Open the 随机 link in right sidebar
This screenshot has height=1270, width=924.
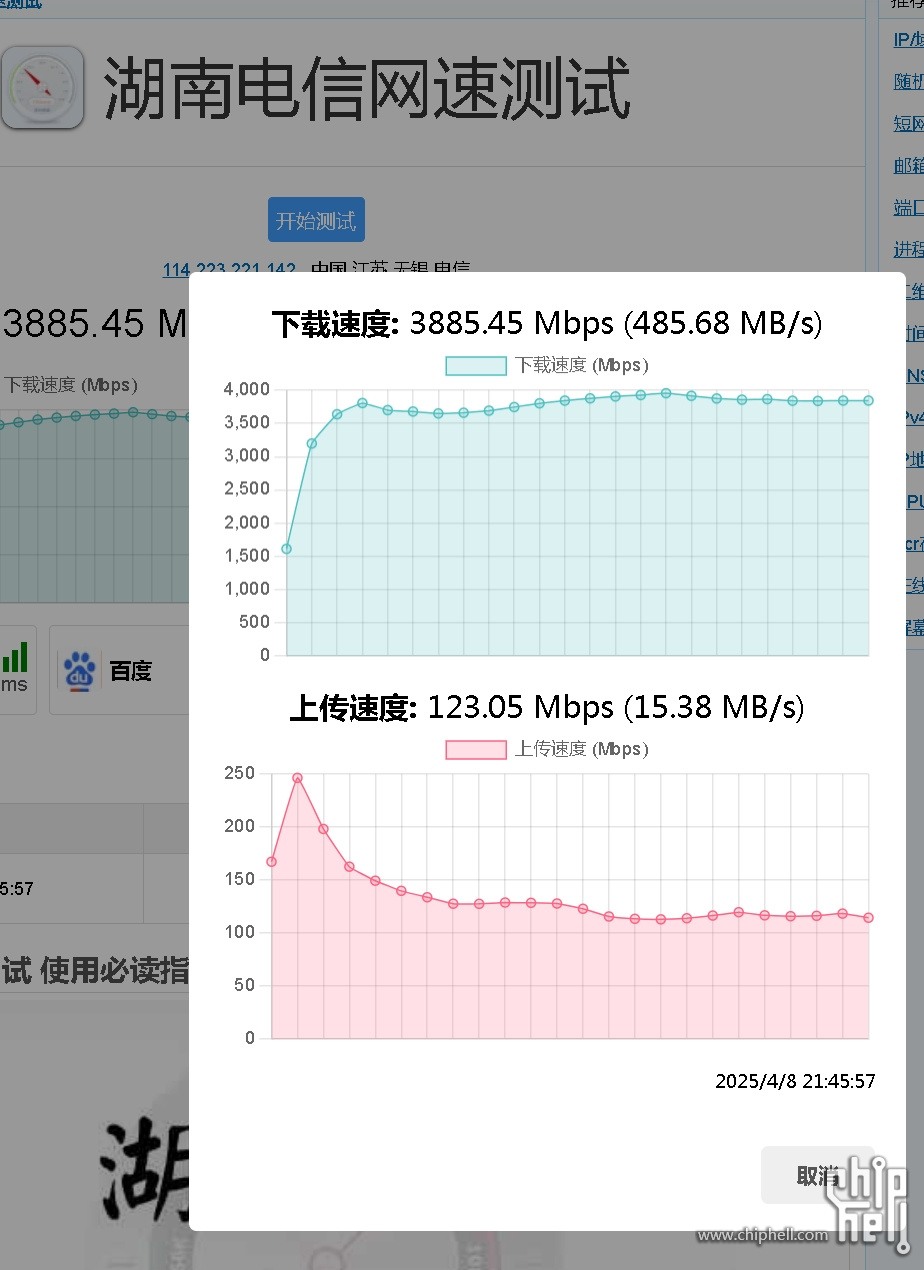(x=908, y=82)
